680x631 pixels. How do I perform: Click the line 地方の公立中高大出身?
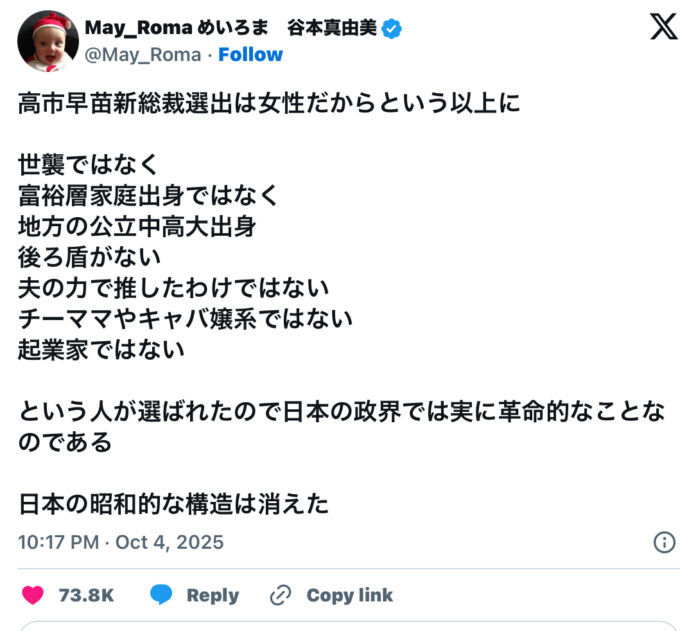click(x=138, y=227)
